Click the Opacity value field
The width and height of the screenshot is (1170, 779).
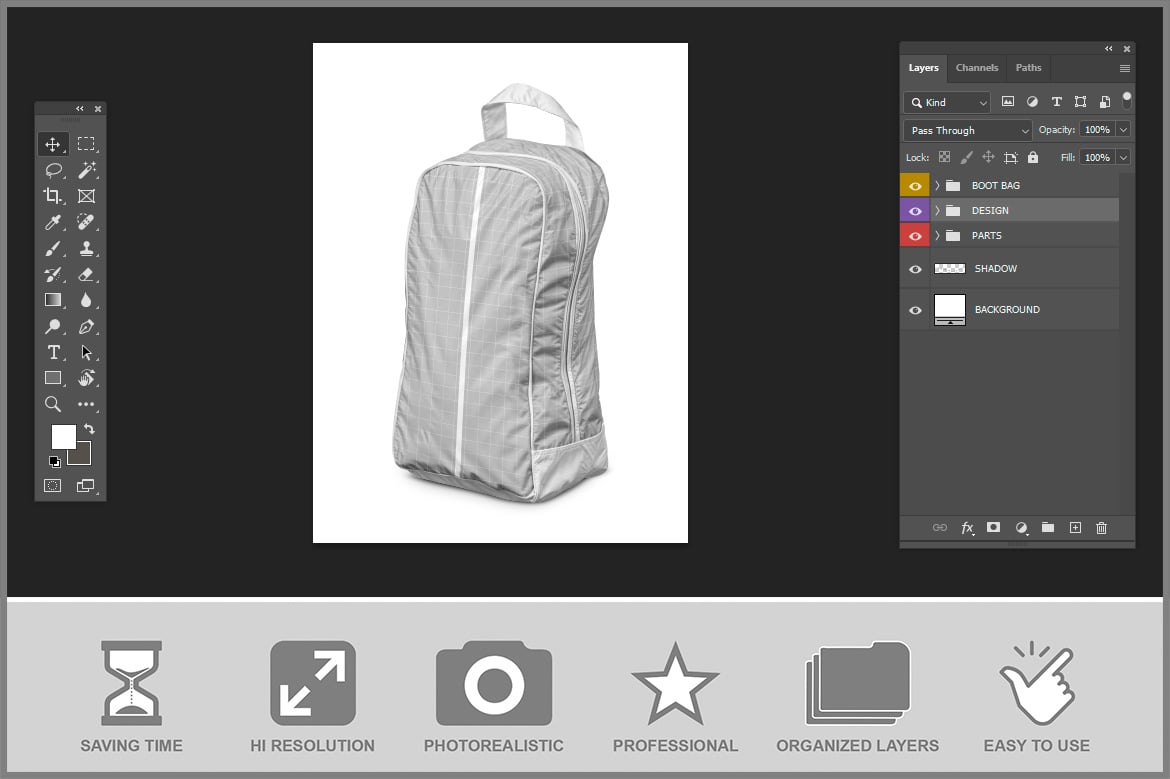tap(1098, 130)
